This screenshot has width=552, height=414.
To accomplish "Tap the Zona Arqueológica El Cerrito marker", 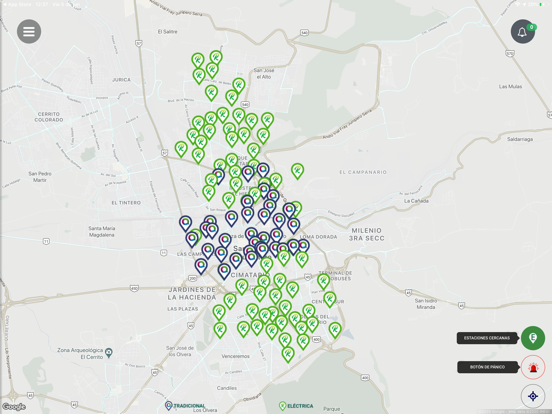I will (109, 353).
